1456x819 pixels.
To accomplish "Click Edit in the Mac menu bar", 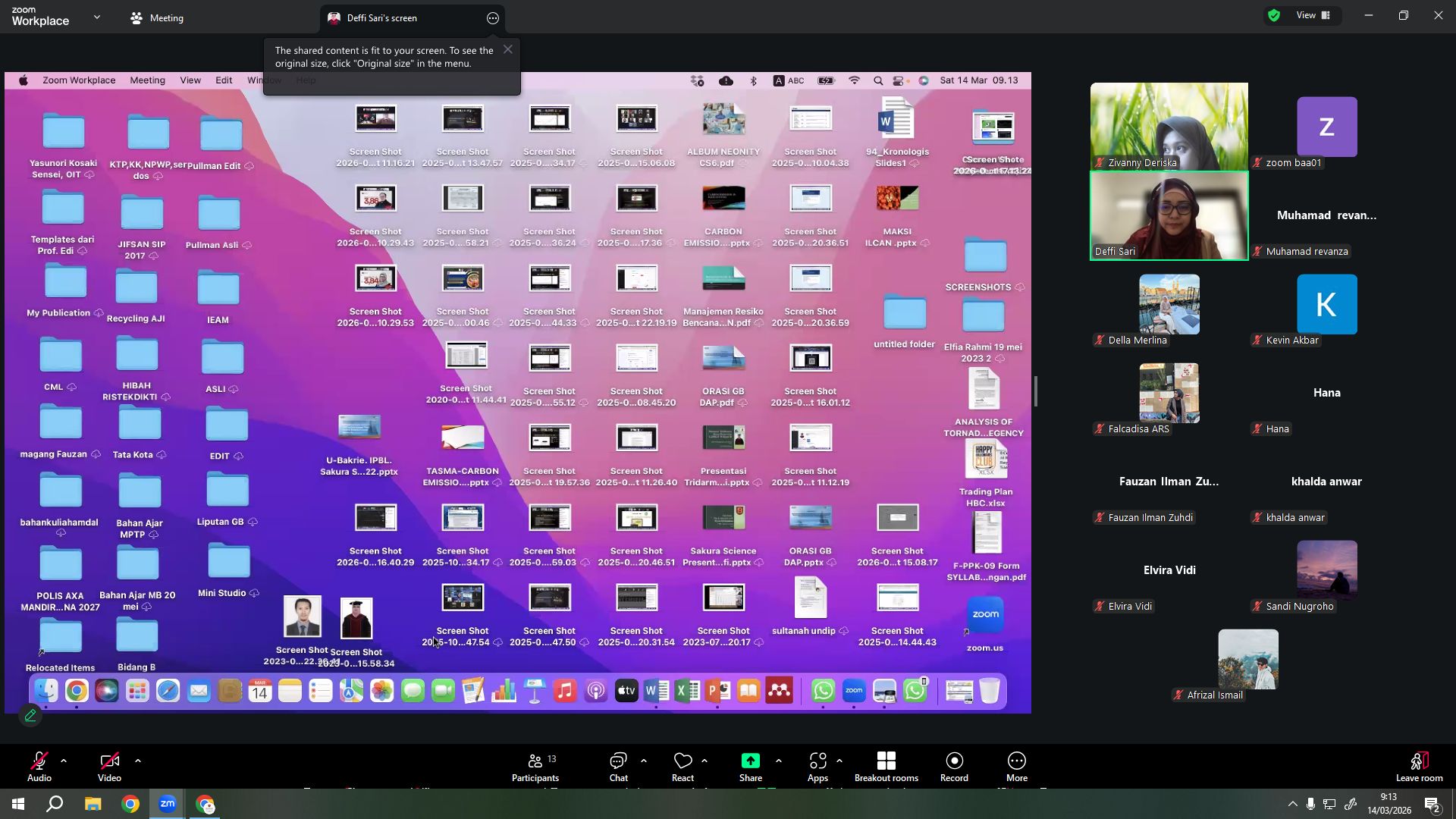I will coord(224,80).
